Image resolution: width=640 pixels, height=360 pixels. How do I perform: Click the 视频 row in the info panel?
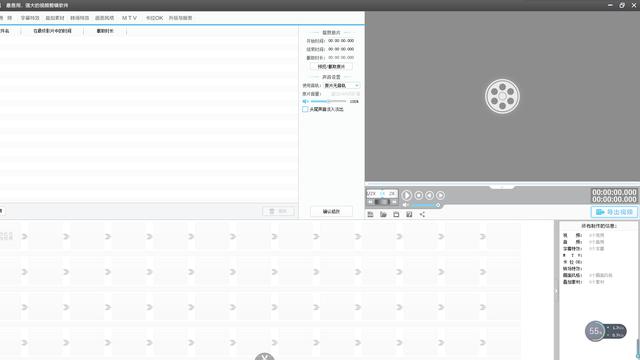coord(584,235)
